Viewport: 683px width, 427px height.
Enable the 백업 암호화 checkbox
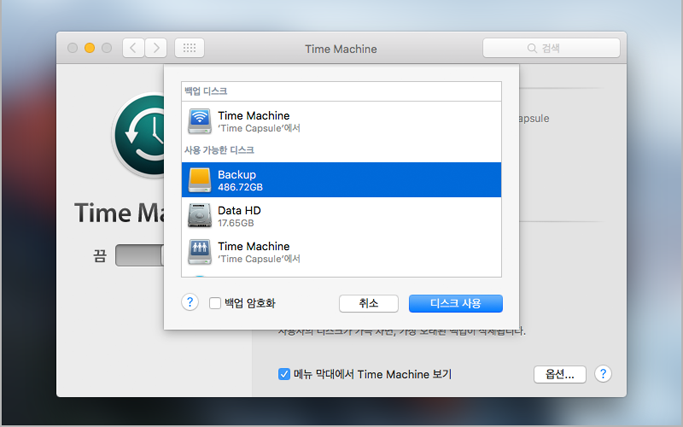pos(215,303)
